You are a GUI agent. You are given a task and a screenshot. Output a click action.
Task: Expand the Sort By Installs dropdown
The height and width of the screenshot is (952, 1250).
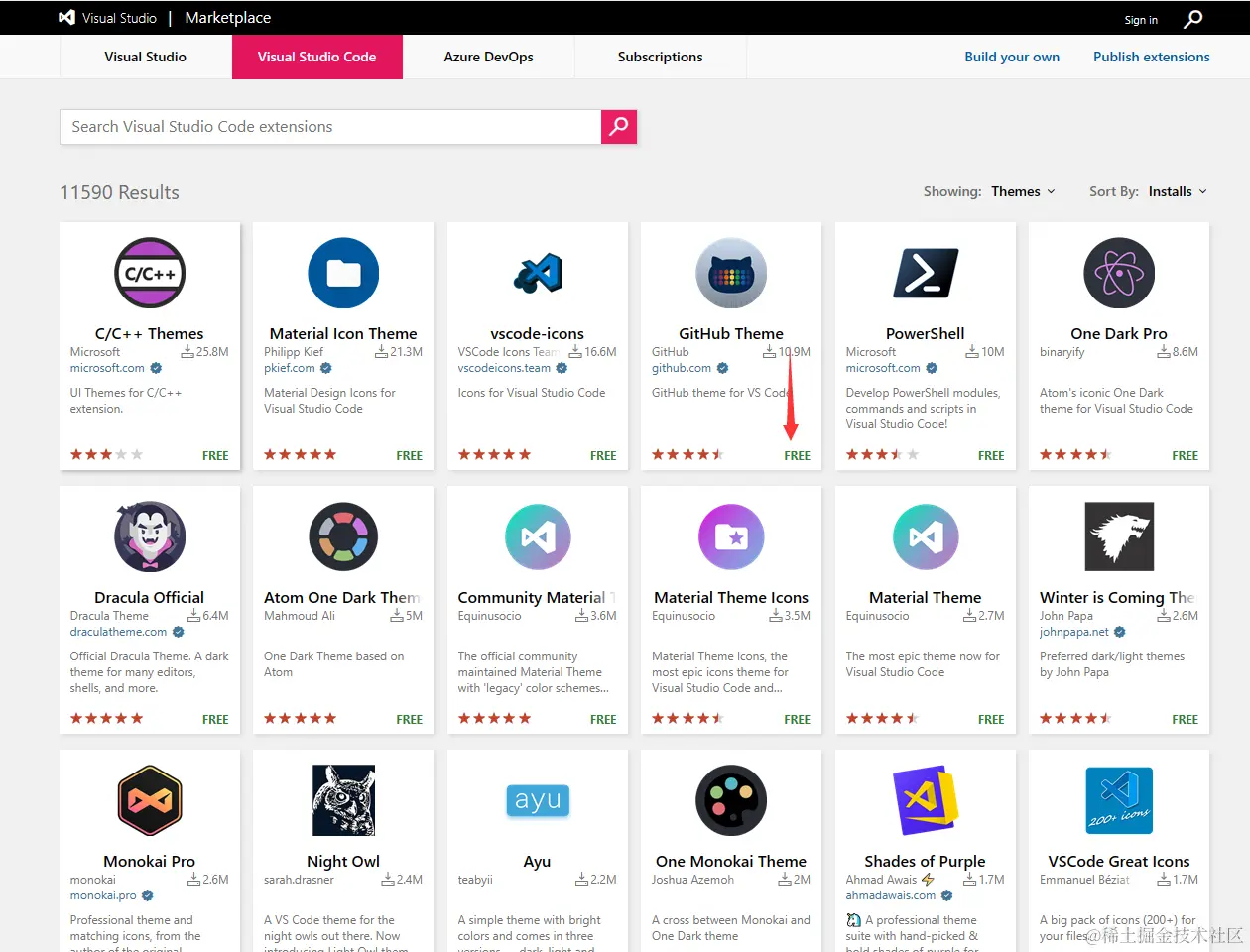(x=1178, y=191)
